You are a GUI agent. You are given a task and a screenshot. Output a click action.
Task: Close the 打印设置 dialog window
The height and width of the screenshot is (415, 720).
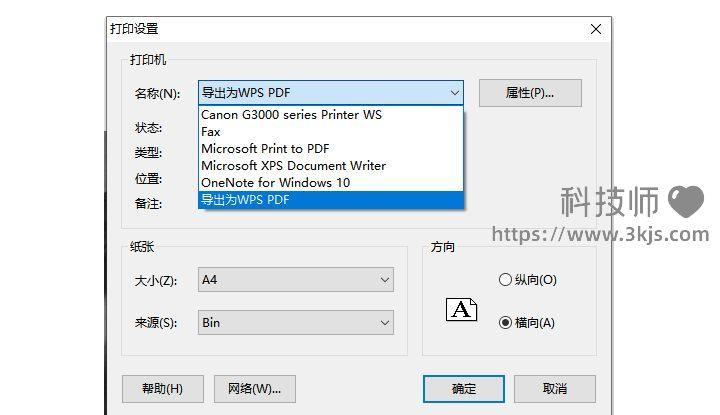[x=596, y=29]
